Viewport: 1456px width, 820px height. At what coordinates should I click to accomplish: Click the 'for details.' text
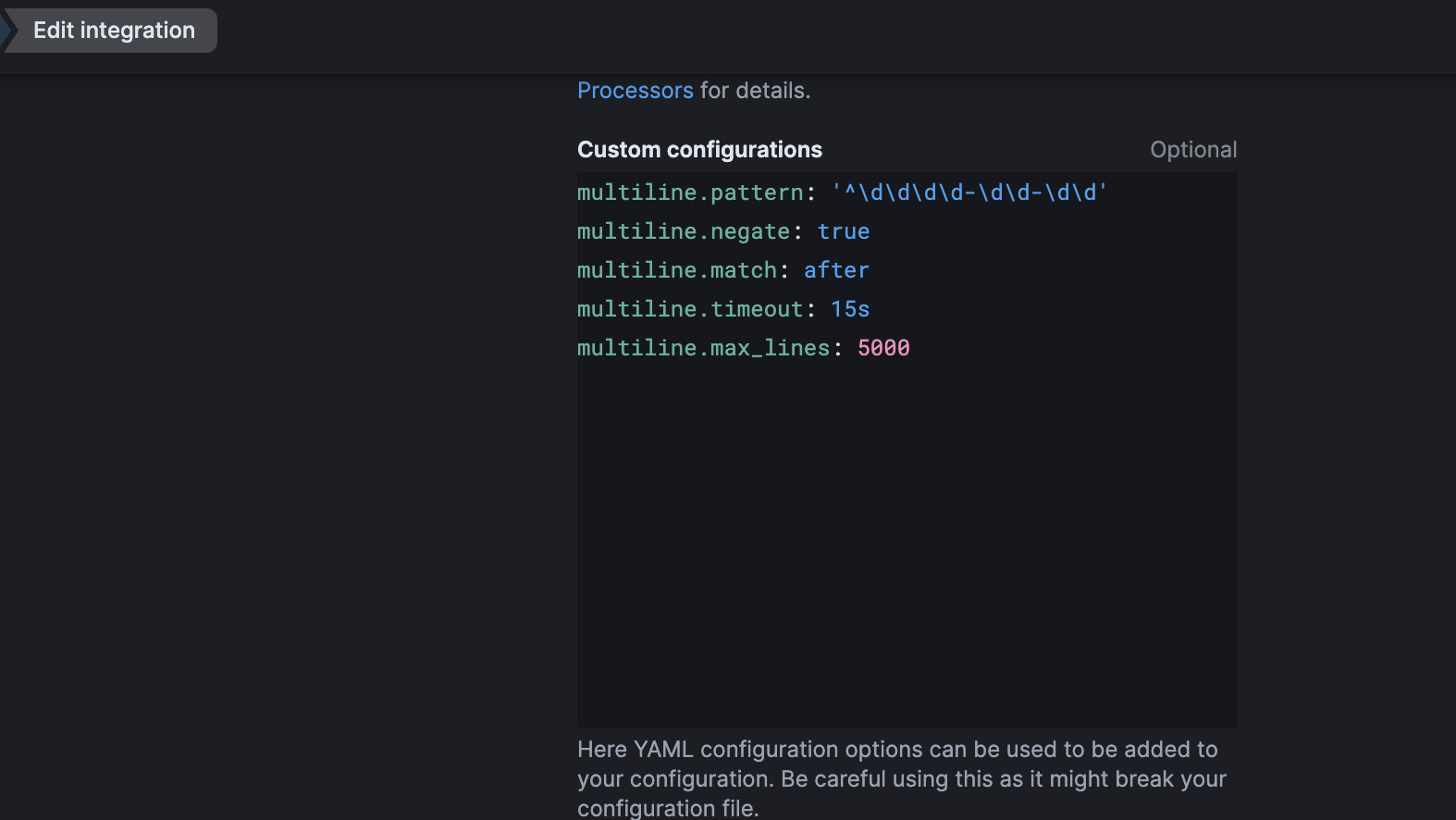pos(755,91)
